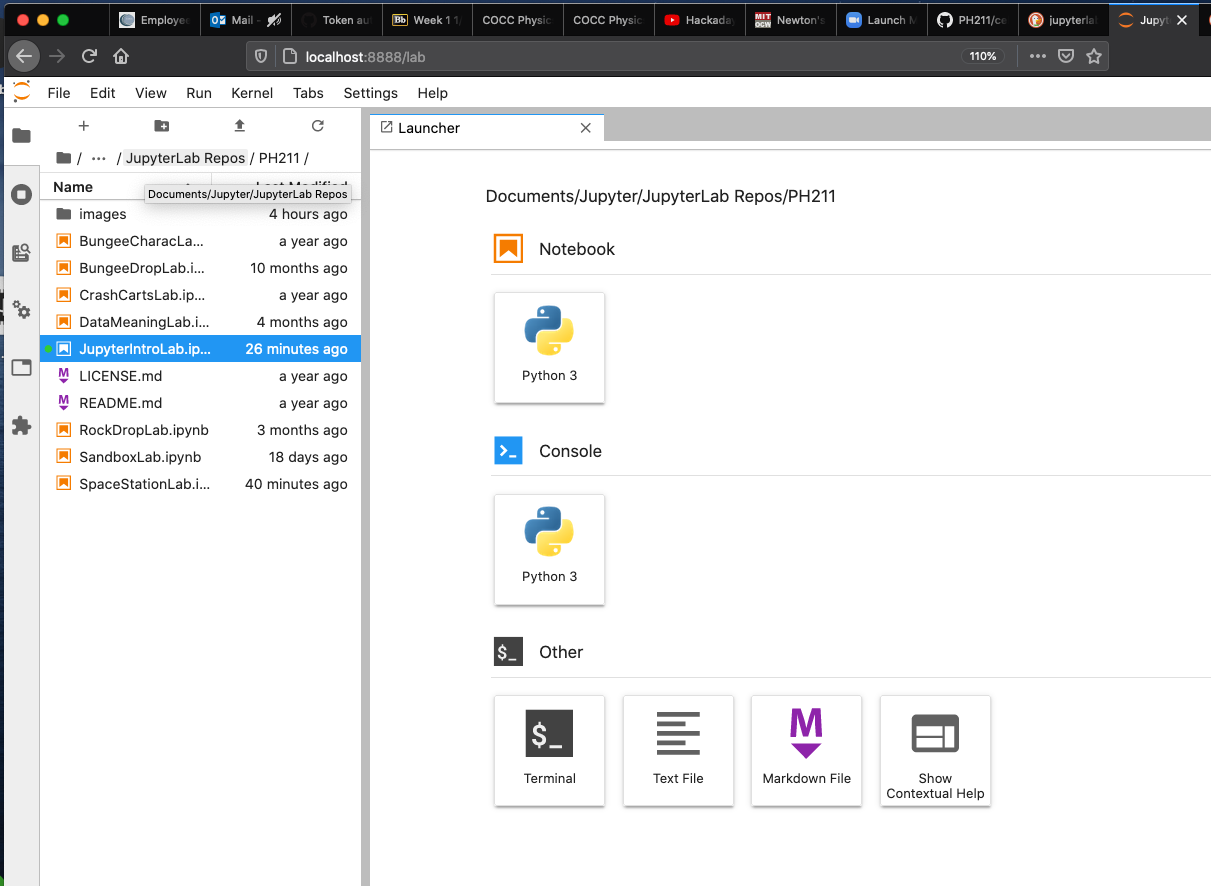The width and height of the screenshot is (1211, 886).
Task: Open the Running Terminals and Kernels sidebar
Action: [x=21, y=194]
